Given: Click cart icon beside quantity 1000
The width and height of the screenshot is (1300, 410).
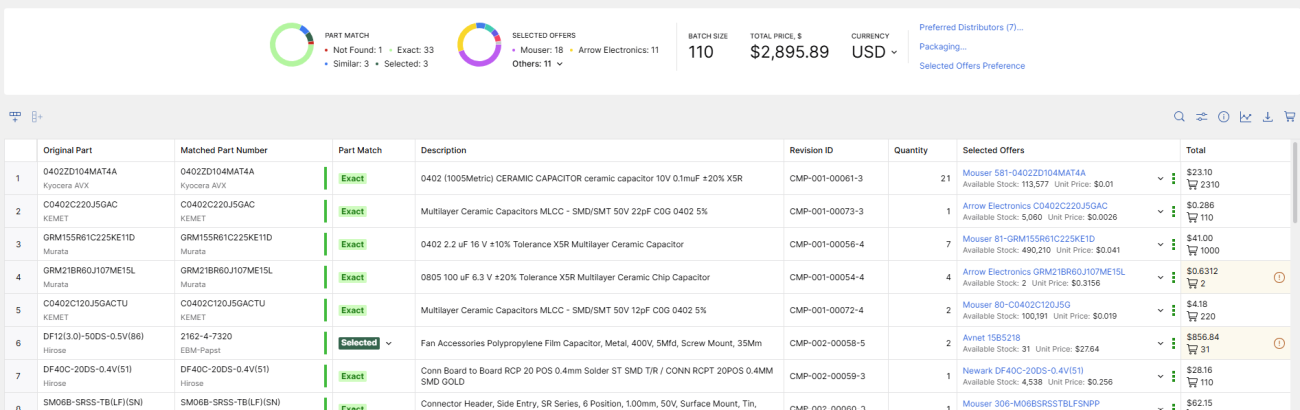Looking at the screenshot, I should coord(1191,251).
